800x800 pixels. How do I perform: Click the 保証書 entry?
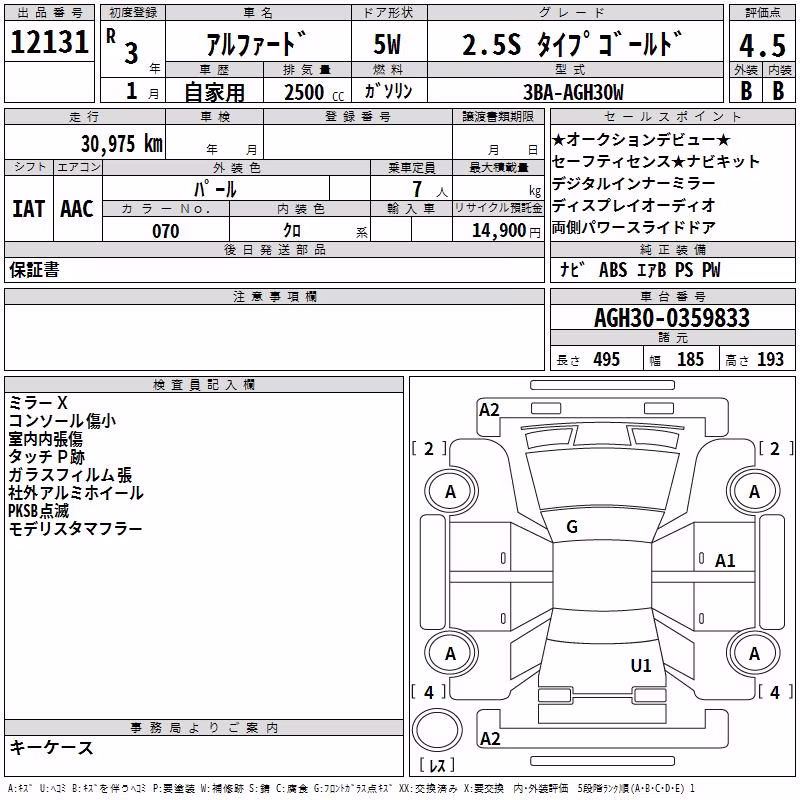tap(34, 269)
